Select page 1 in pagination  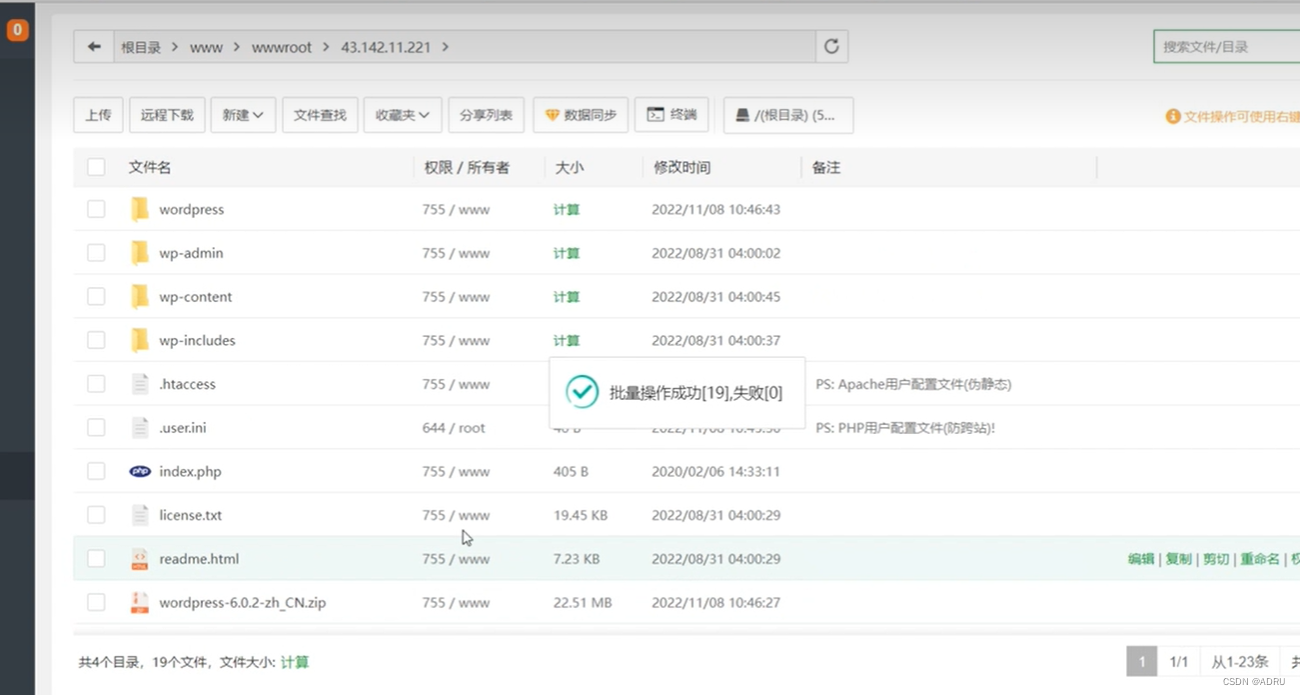pyautogui.click(x=1141, y=661)
